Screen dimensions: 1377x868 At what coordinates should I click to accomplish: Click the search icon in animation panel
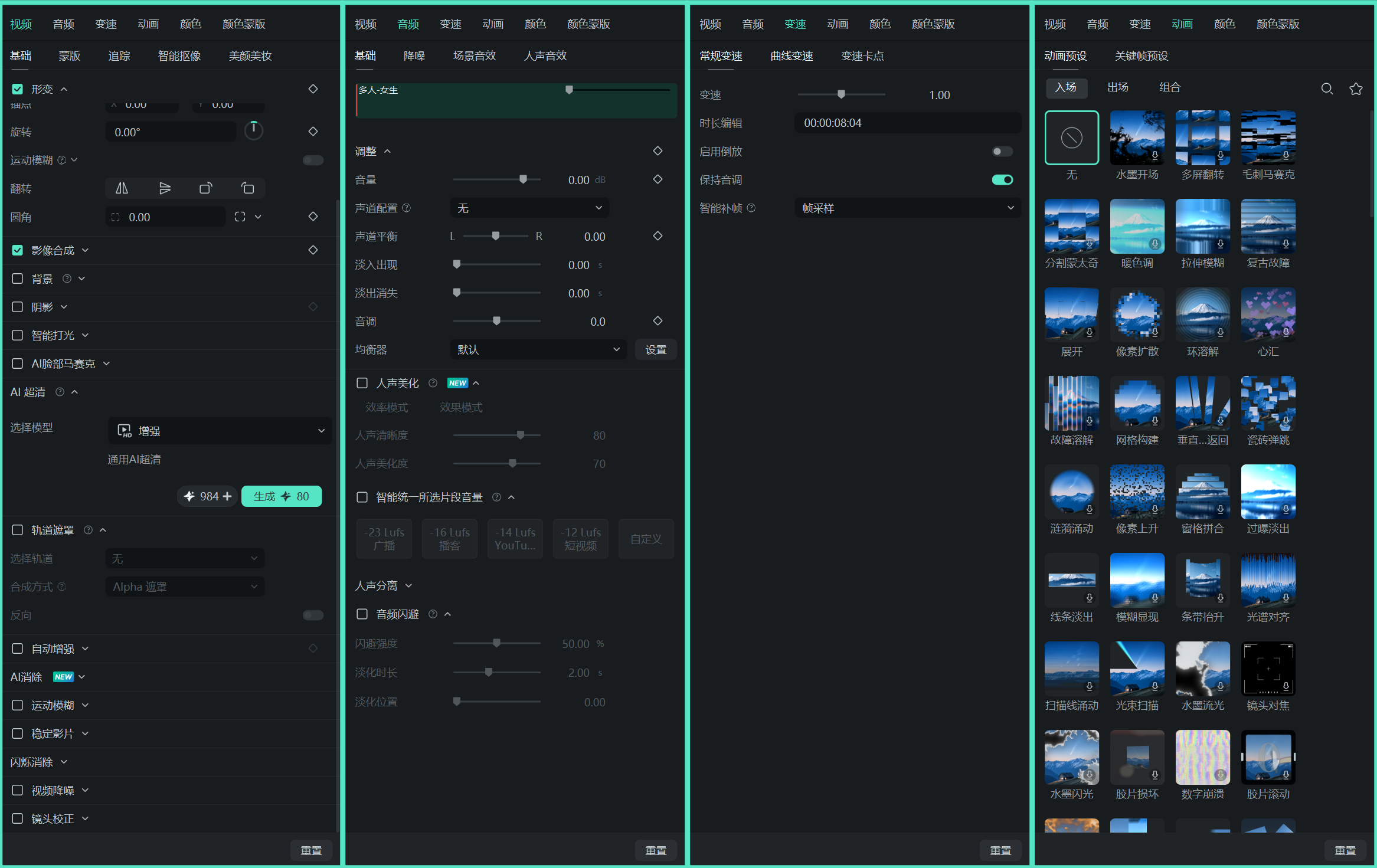pyautogui.click(x=1327, y=89)
